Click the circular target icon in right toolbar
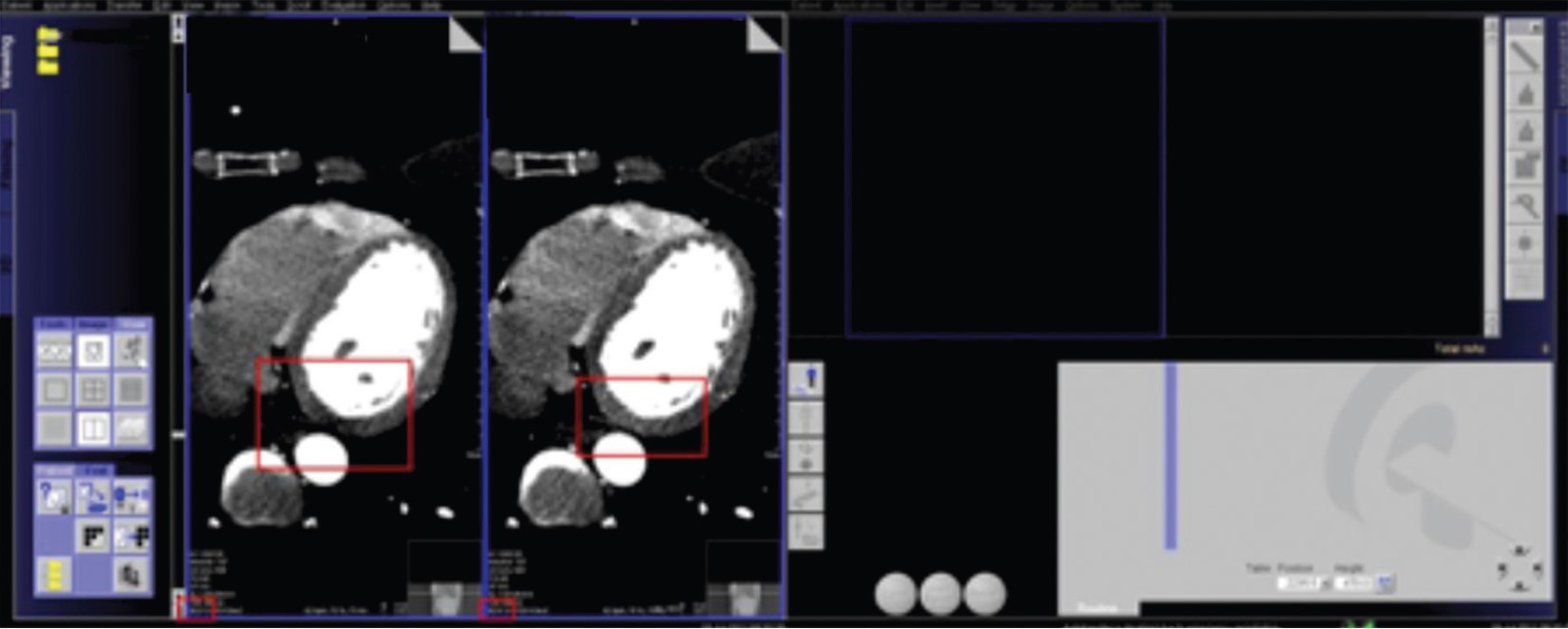This screenshot has width=1568, height=629. click(1525, 243)
